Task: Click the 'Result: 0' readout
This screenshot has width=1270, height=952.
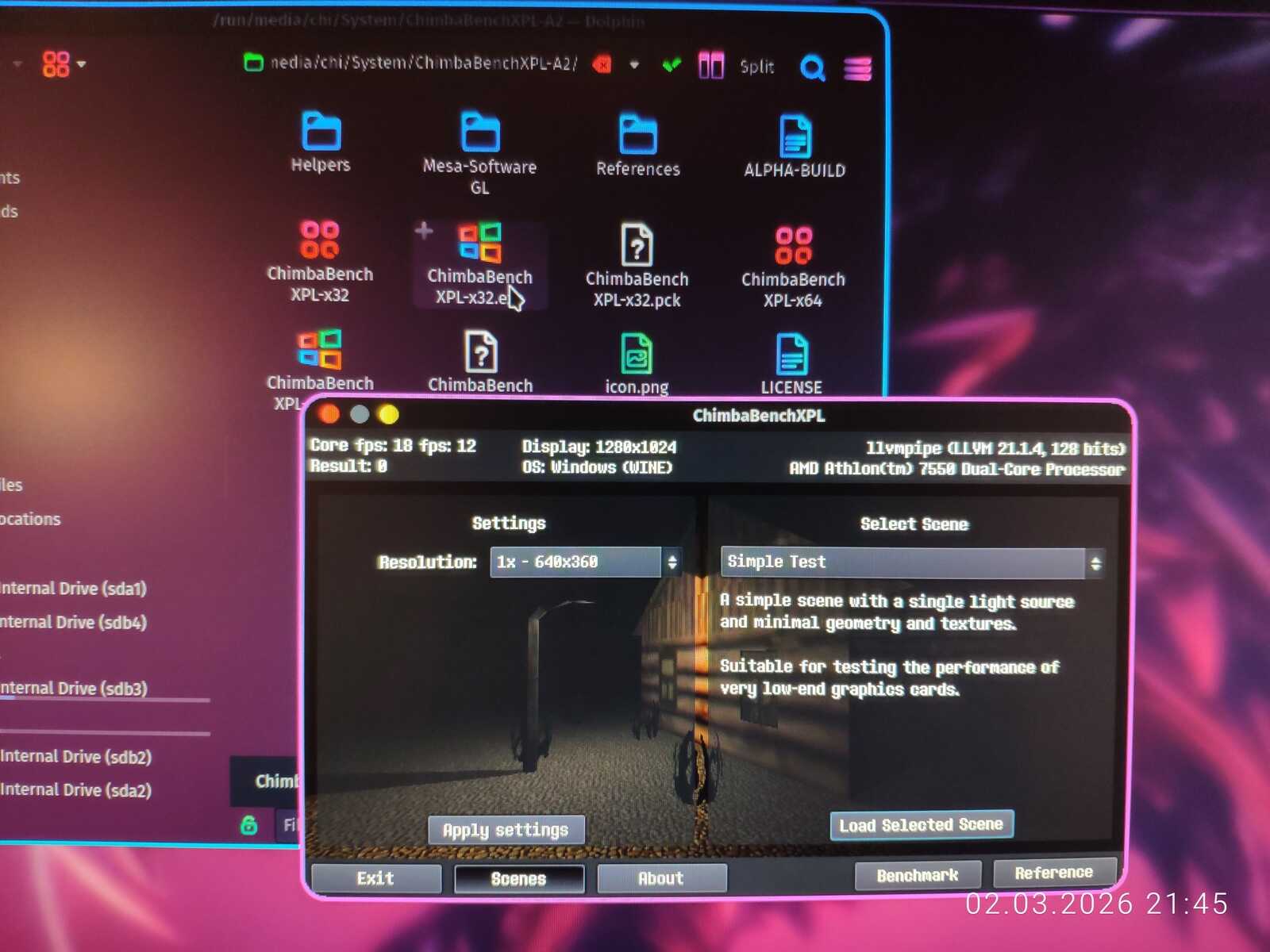Action: [348, 466]
